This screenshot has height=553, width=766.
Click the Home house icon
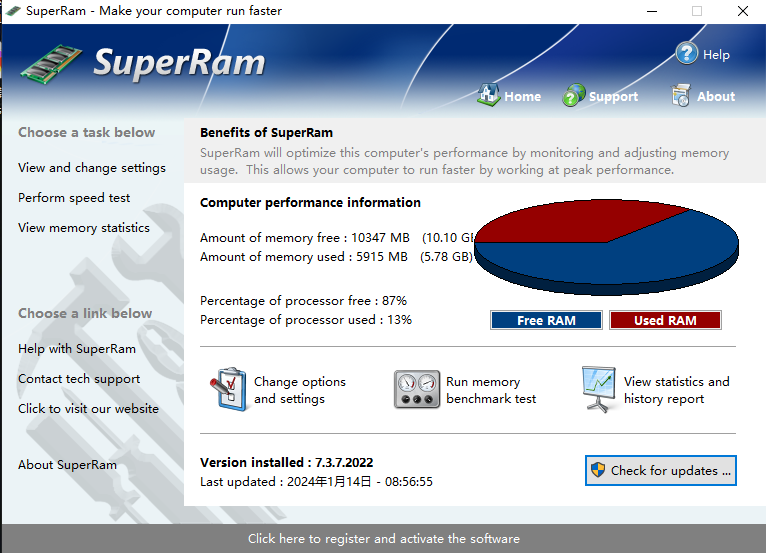pos(488,95)
